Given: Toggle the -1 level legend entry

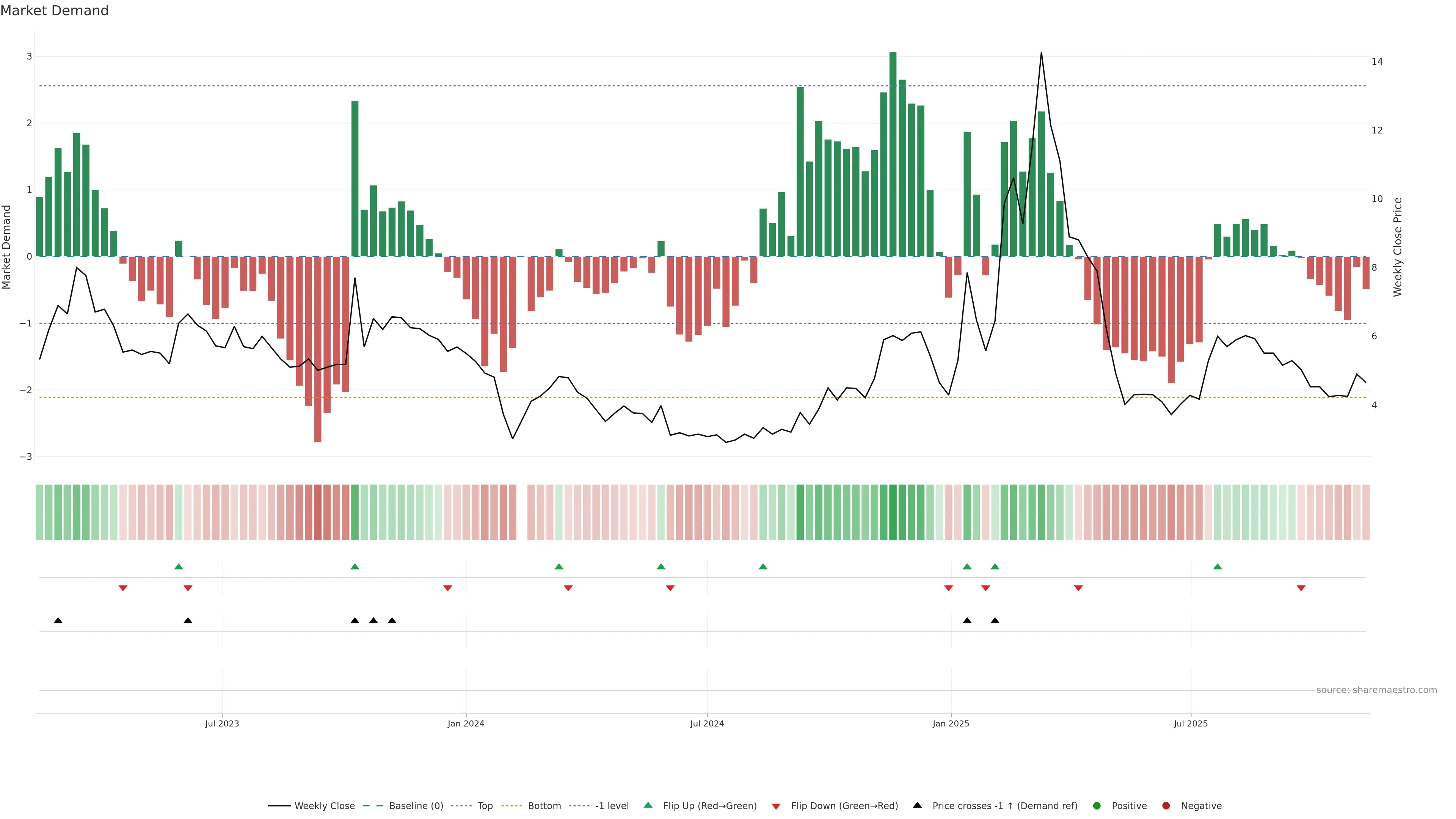Looking at the screenshot, I should pos(612,806).
